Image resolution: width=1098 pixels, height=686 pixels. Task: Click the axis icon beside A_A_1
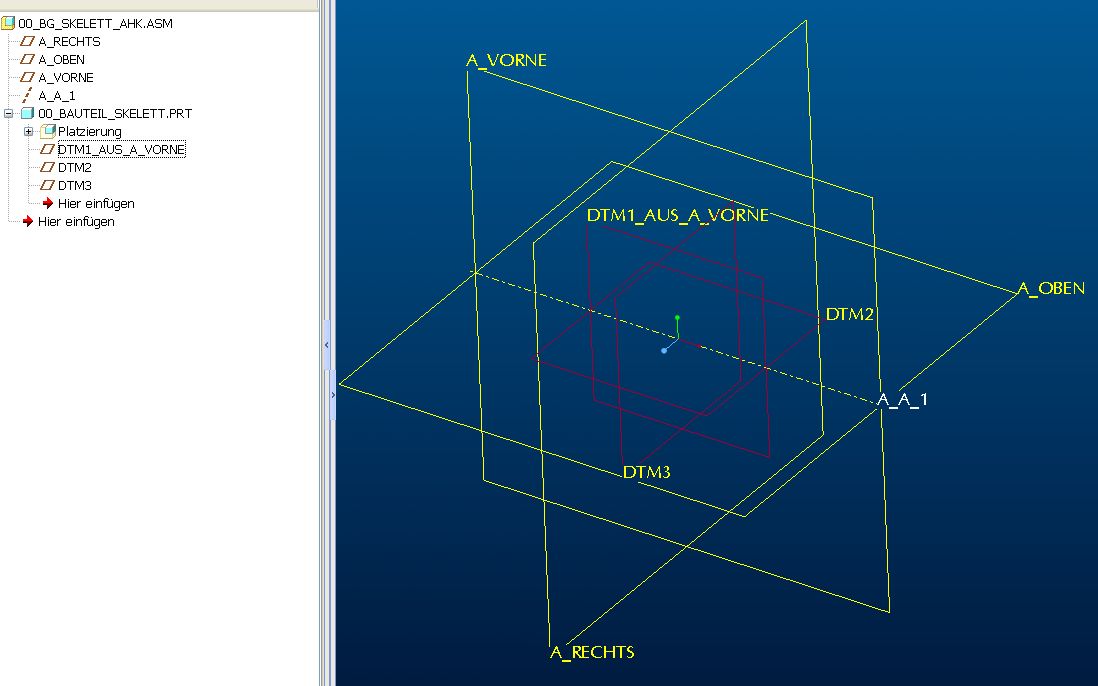(x=27, y=95)
